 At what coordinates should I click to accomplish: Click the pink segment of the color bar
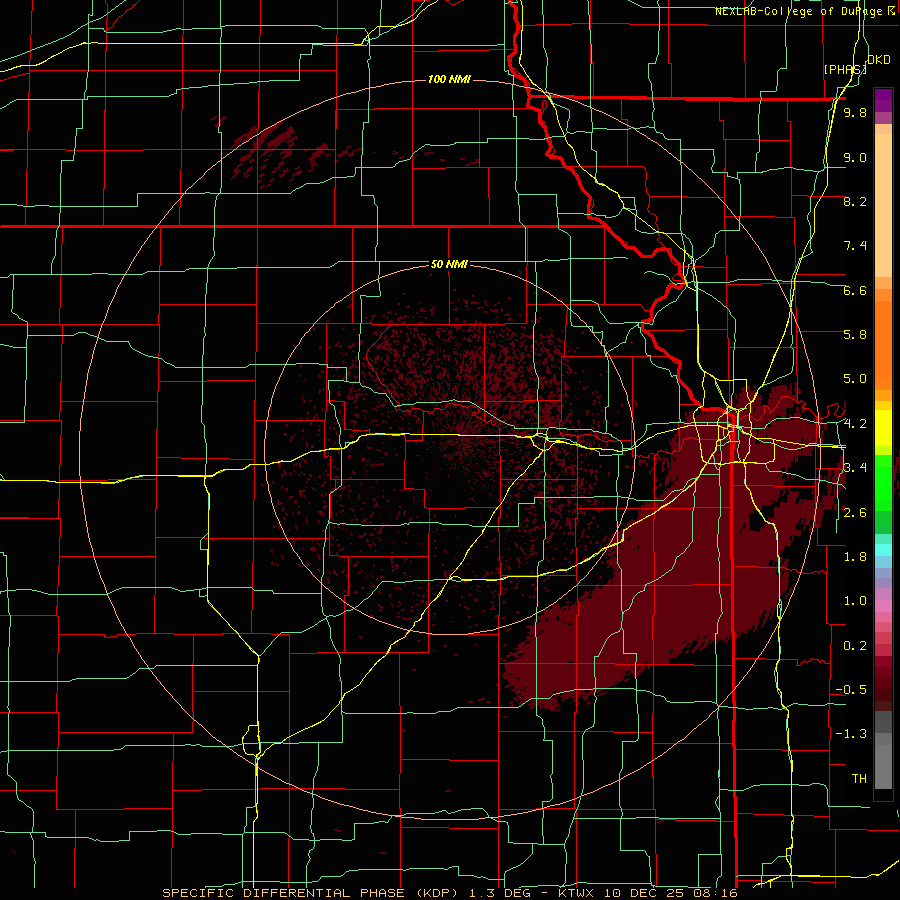coord(883,606)
